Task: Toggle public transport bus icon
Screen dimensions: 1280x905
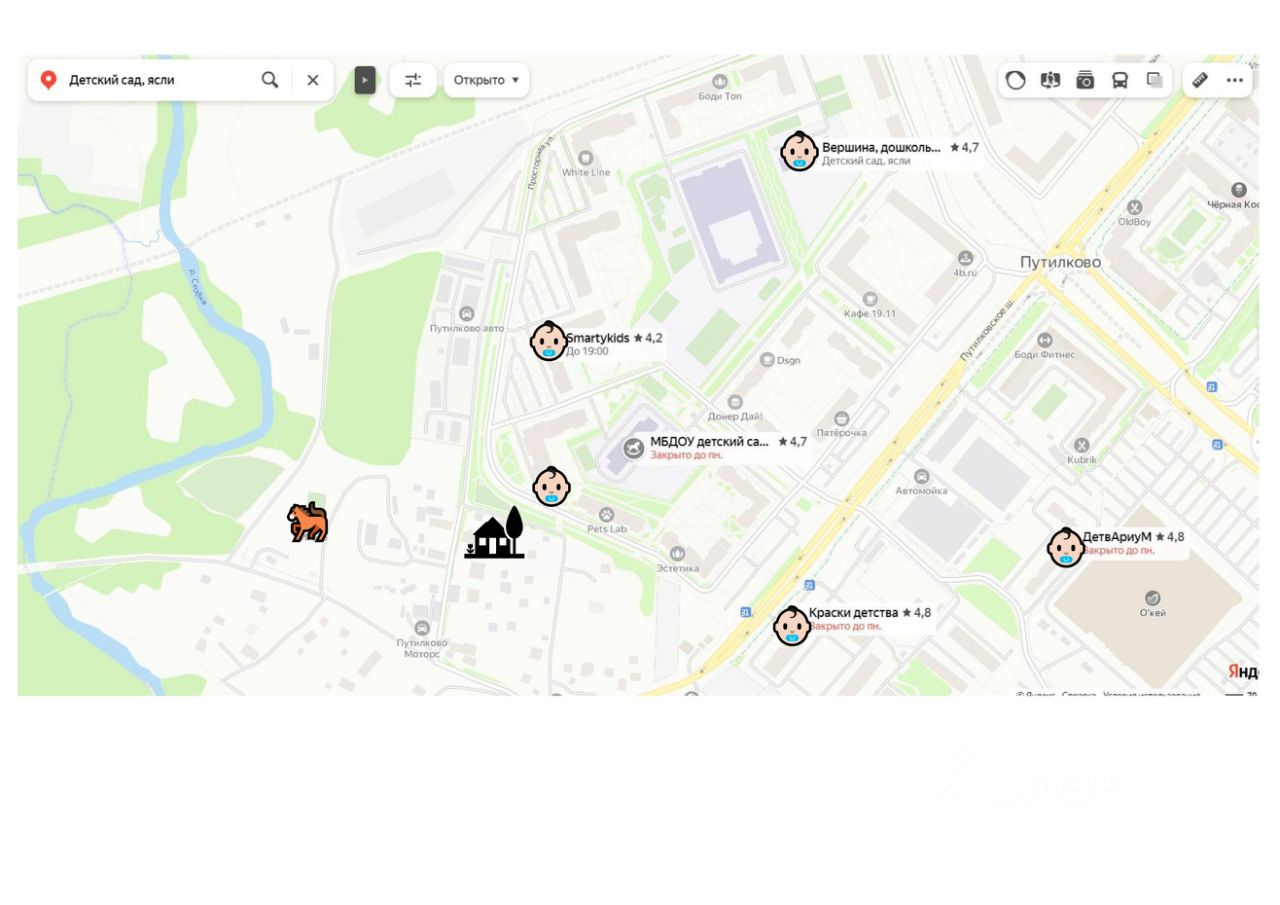Action: coord(1120,80)
